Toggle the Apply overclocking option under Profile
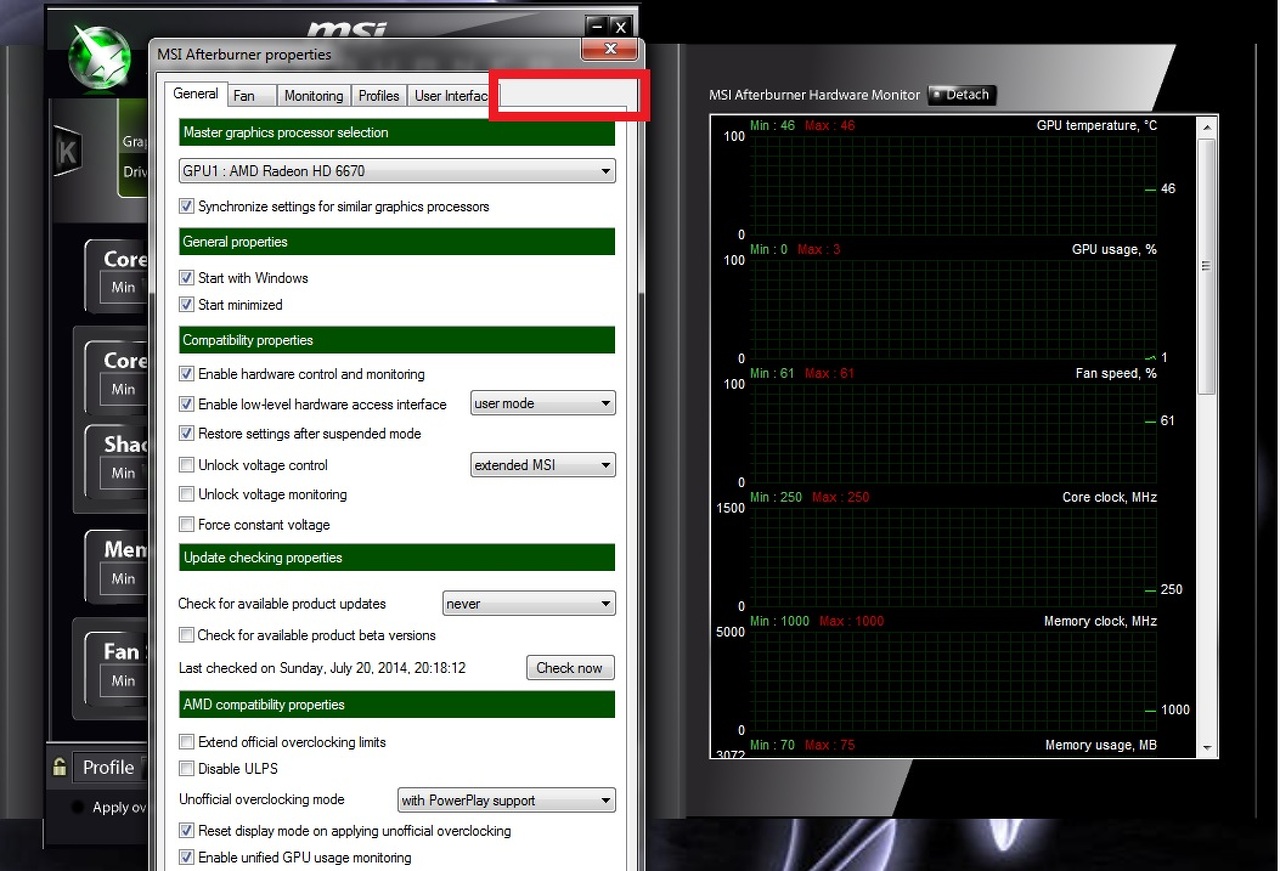Viewport: 1280px width, 871px height. pyautogui.click(x=78, y=807)
